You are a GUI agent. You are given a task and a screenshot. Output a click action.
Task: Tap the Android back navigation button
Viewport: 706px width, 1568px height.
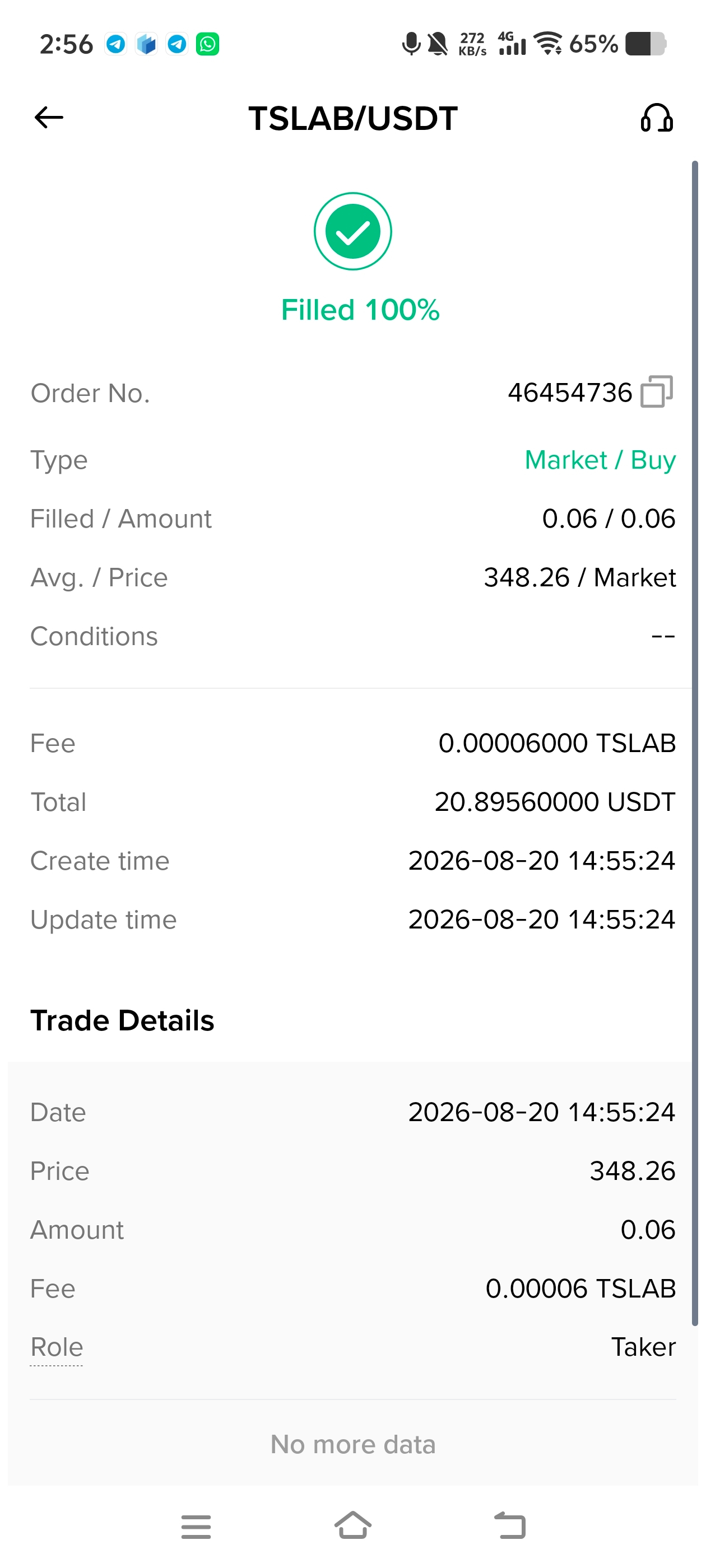[x=510, y=1525]
